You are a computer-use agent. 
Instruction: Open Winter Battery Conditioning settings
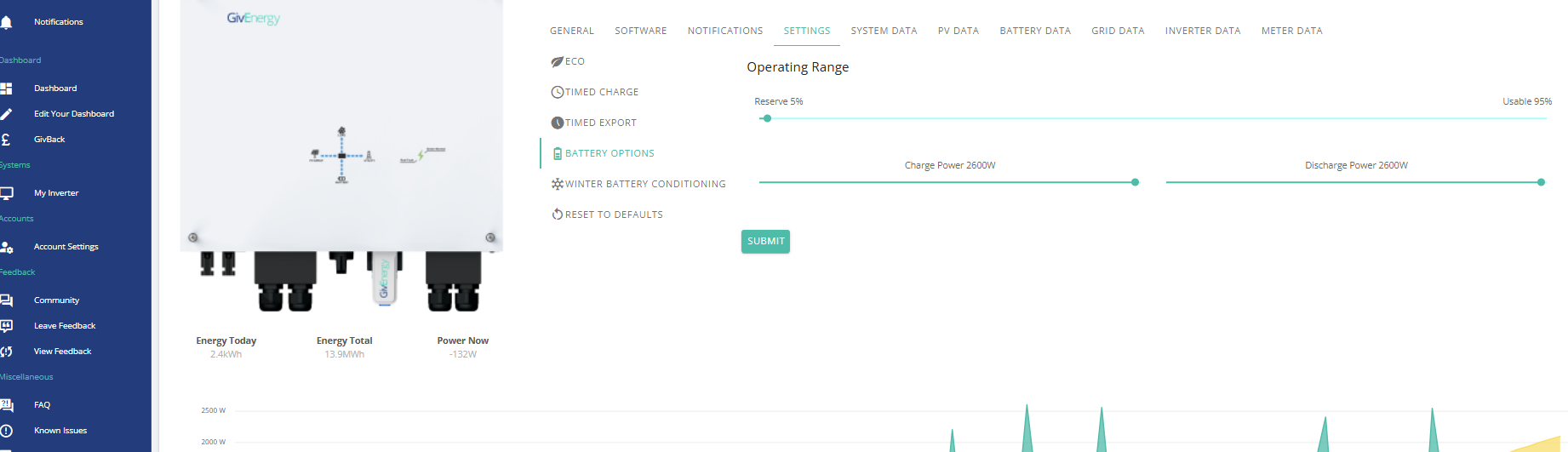pos(638,184)
